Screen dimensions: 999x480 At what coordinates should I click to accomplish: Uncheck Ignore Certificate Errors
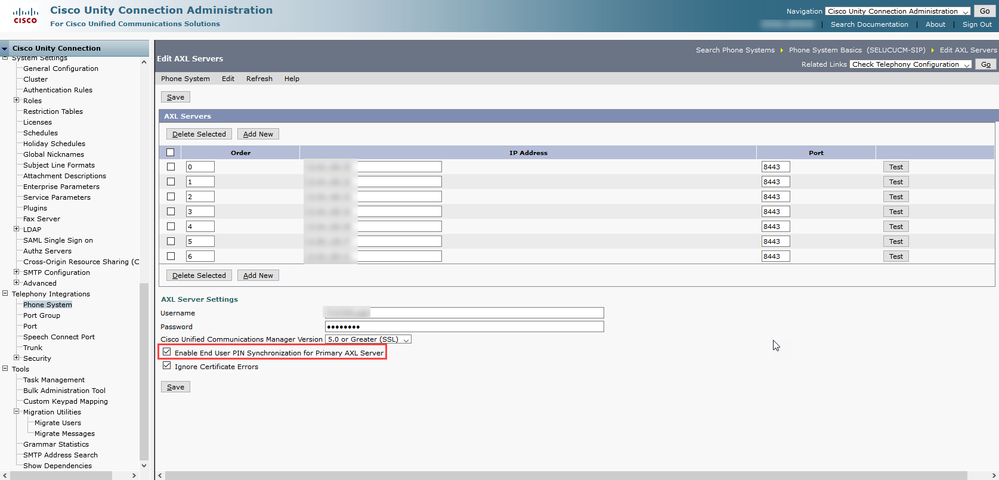[x=167, y=366]
